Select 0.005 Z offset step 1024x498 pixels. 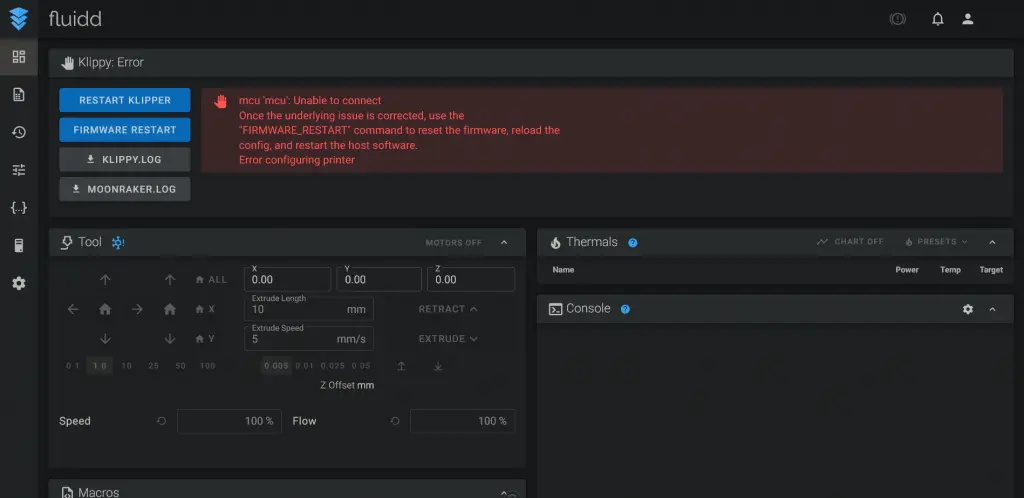[276, 366]
